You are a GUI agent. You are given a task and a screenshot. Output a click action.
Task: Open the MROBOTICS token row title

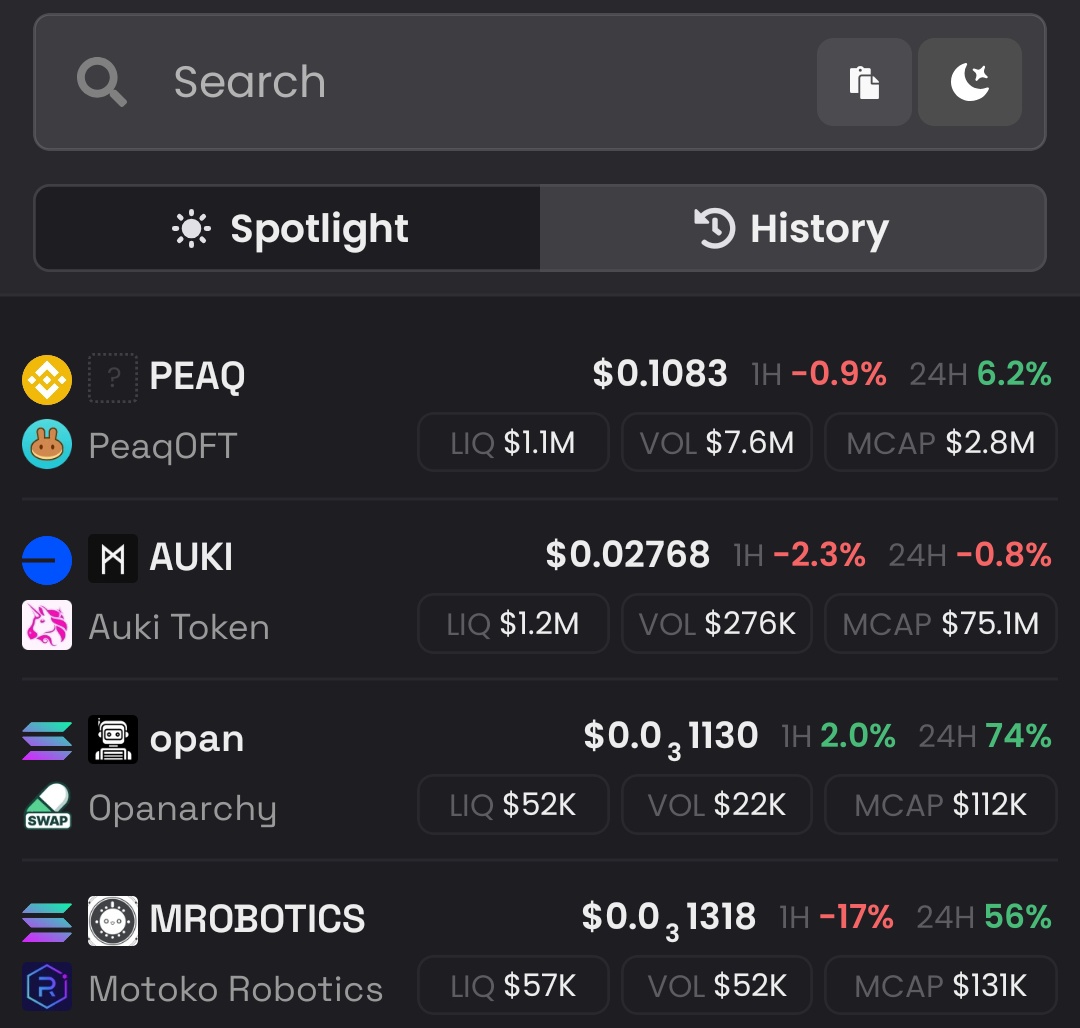257,919
